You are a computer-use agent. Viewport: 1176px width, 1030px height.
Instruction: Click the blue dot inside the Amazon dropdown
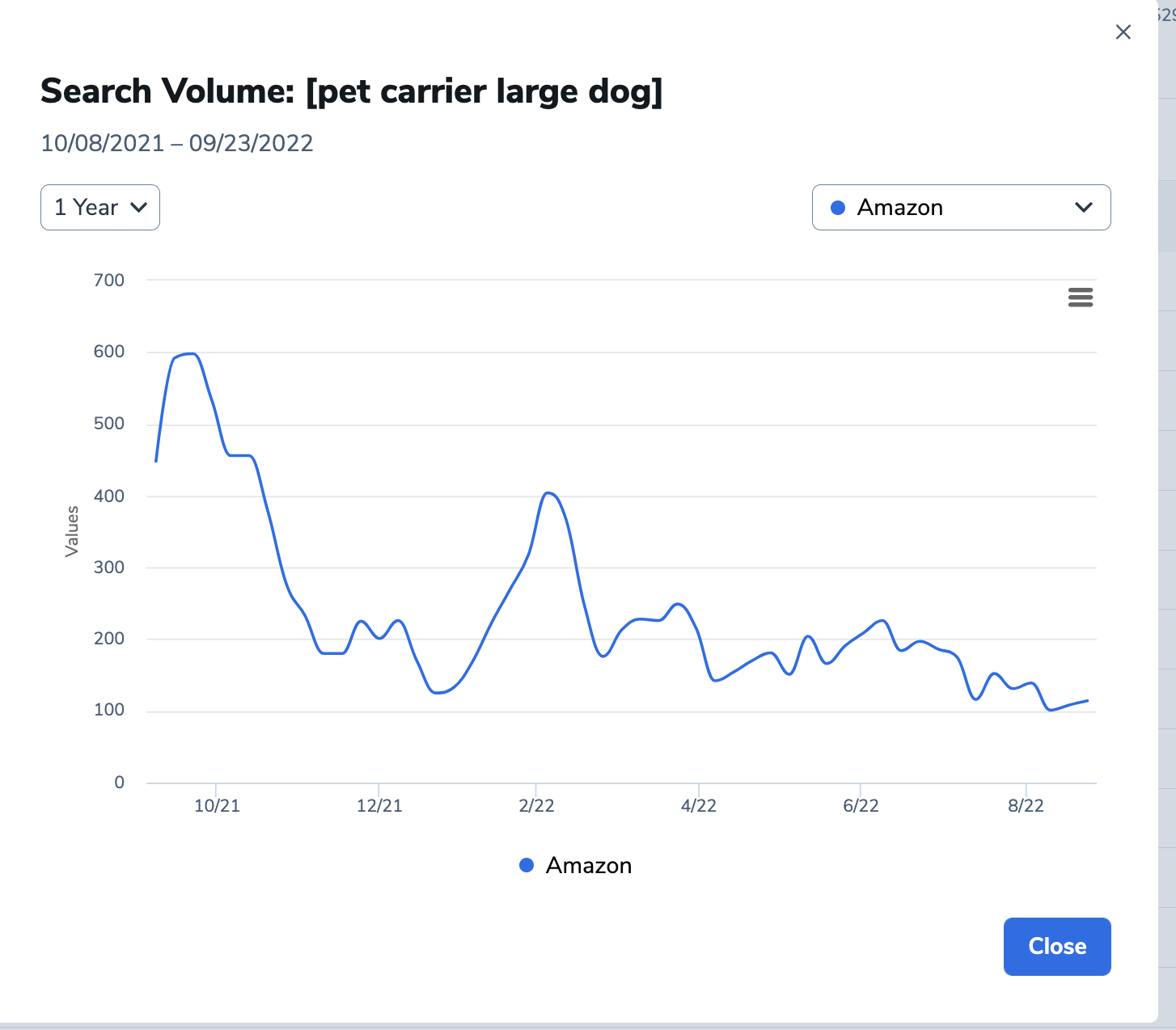tap(838, 208)
